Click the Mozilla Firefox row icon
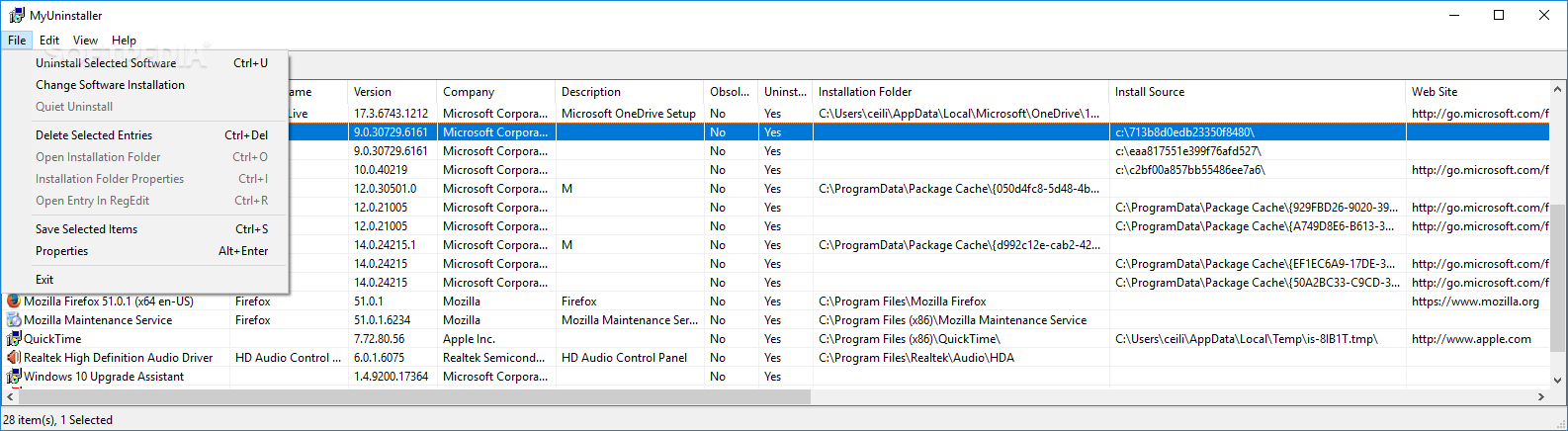This screenshot has width=1568, height=431. click(14, 302)
